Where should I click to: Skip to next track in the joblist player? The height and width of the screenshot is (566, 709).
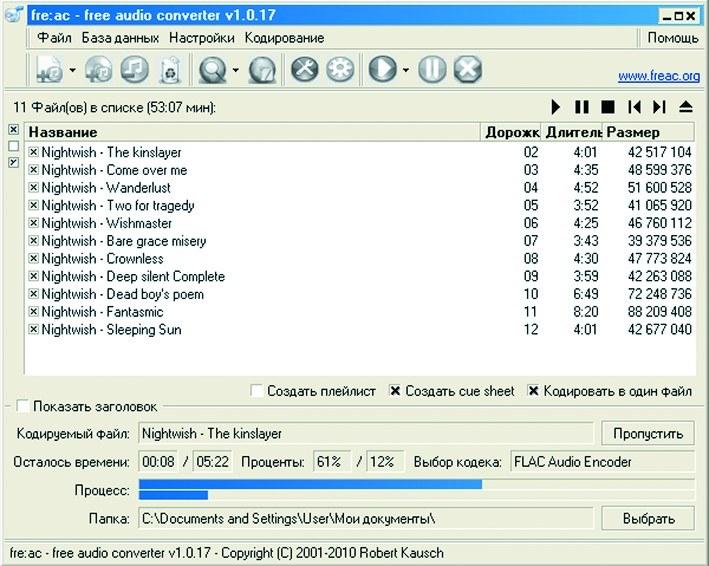tap(660, 107)
